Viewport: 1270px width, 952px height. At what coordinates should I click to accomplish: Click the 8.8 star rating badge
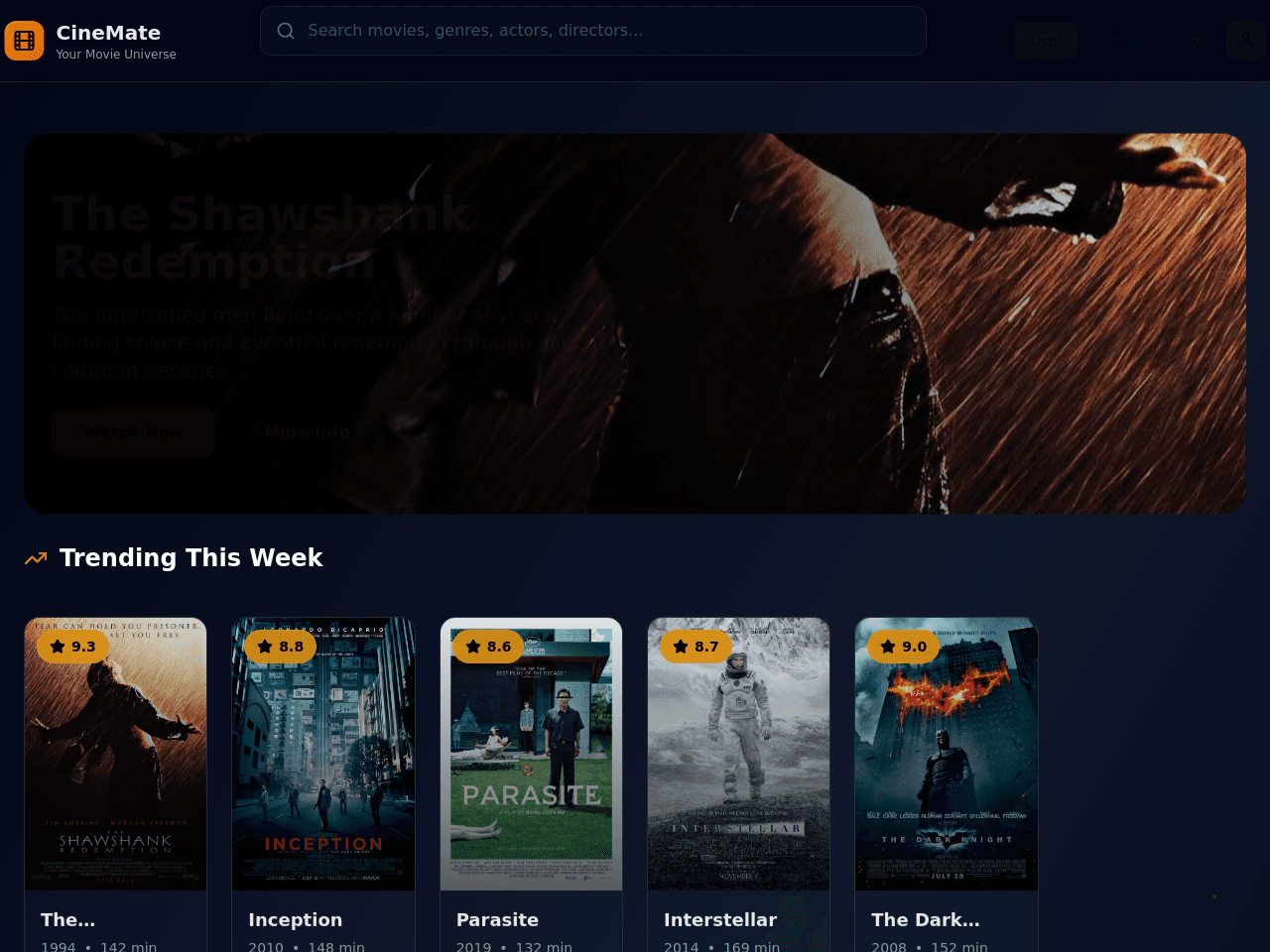click(280, 647)
